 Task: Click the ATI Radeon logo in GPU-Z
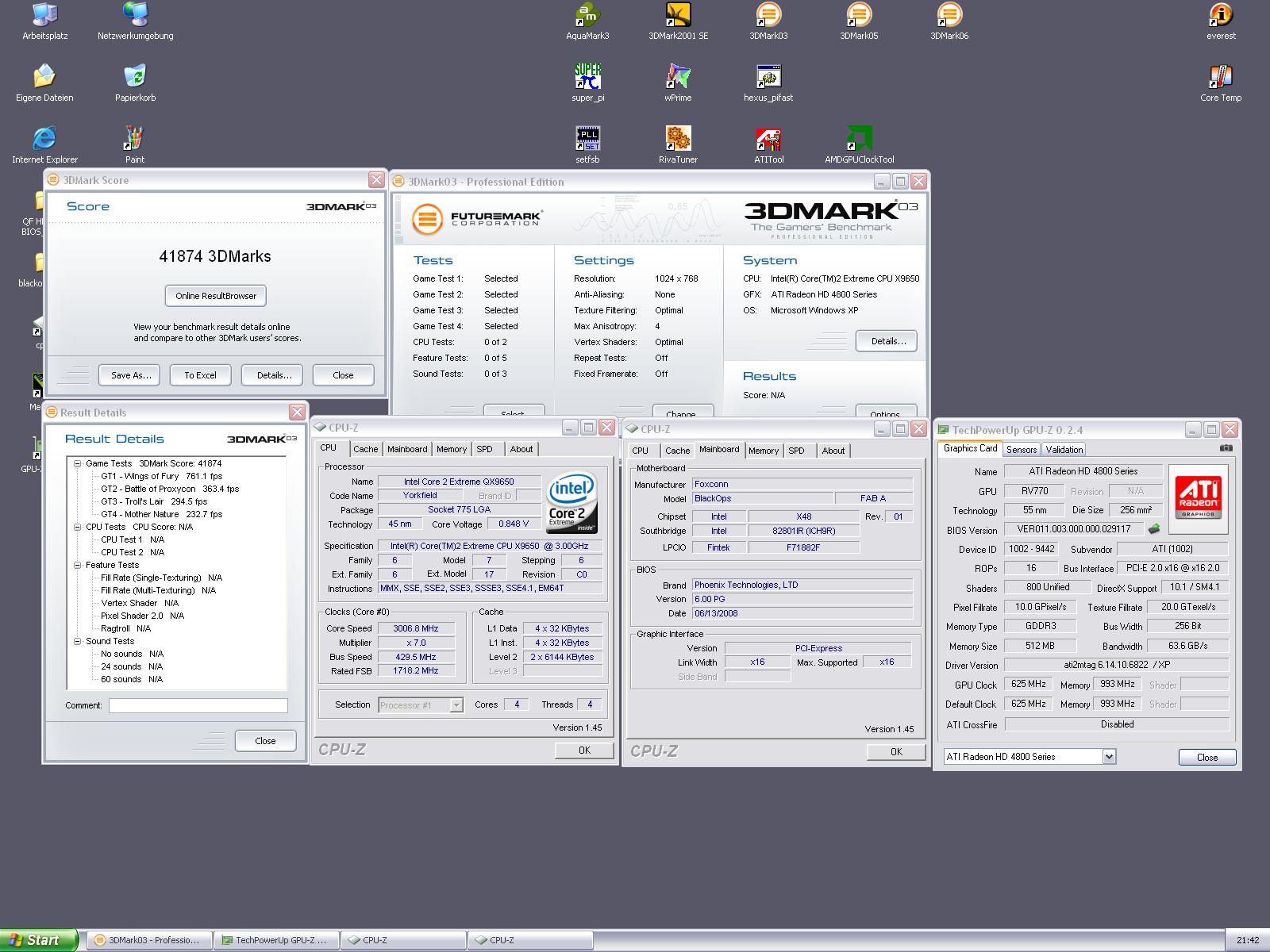(x=1199, y=498)
